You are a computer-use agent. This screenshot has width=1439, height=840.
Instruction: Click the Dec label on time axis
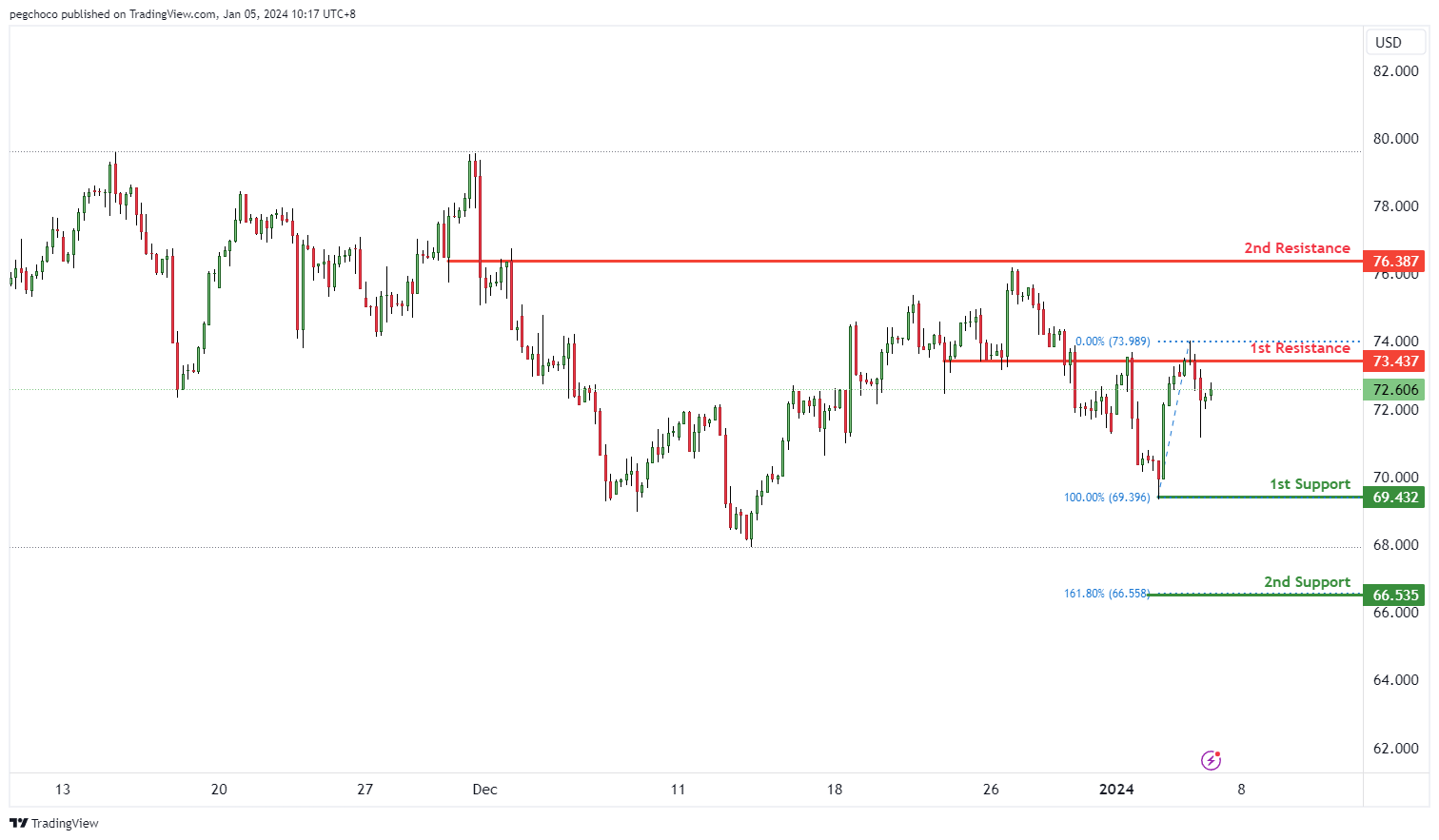(484, 790)
